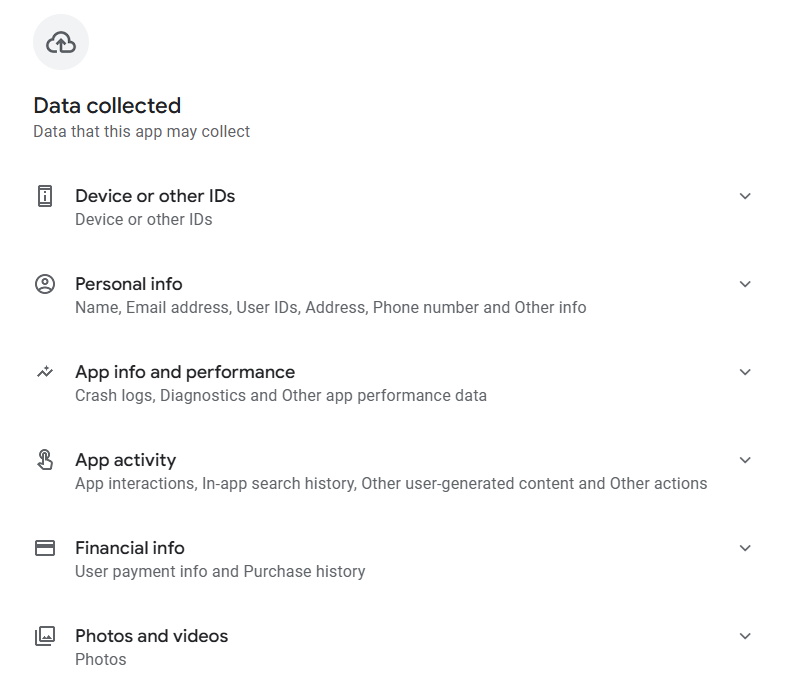Select the App activity heading
This screenshot has height=693, width=789.
[125, 460]
